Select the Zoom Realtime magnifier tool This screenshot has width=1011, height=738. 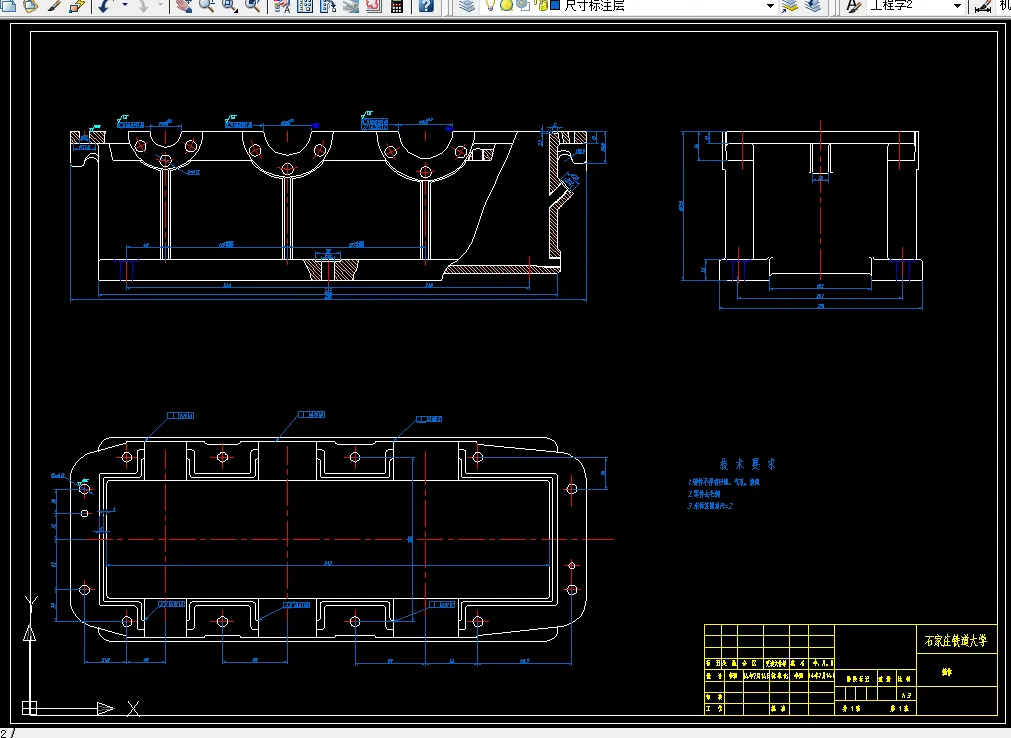206,6
